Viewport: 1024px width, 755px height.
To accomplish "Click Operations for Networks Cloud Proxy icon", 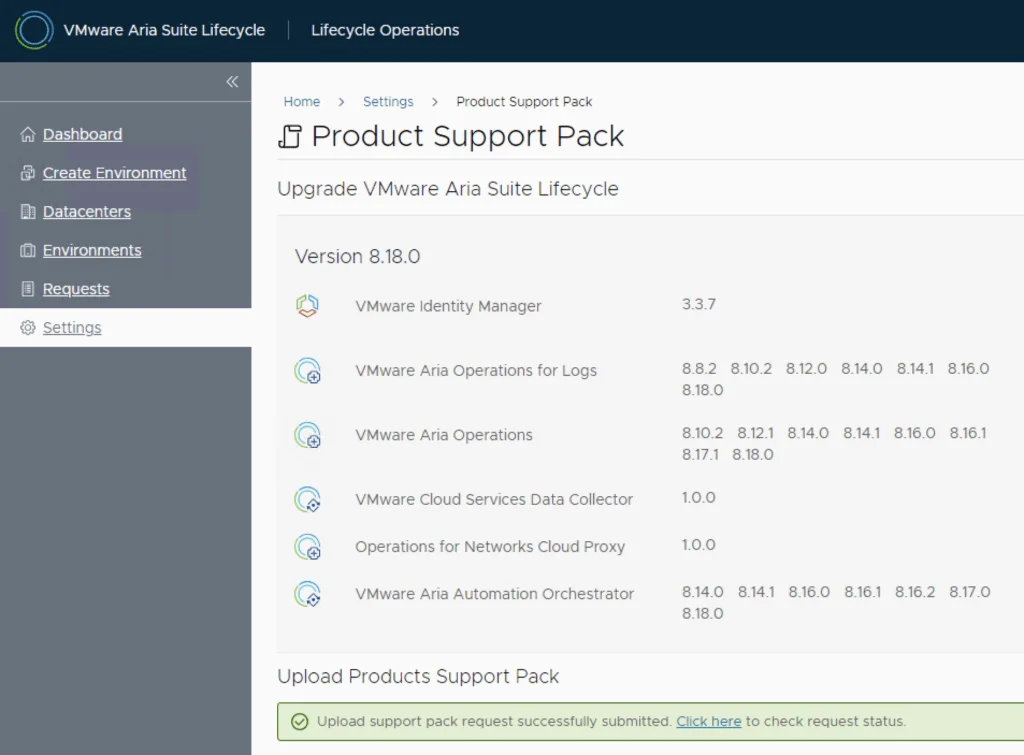I will (308, 547).
